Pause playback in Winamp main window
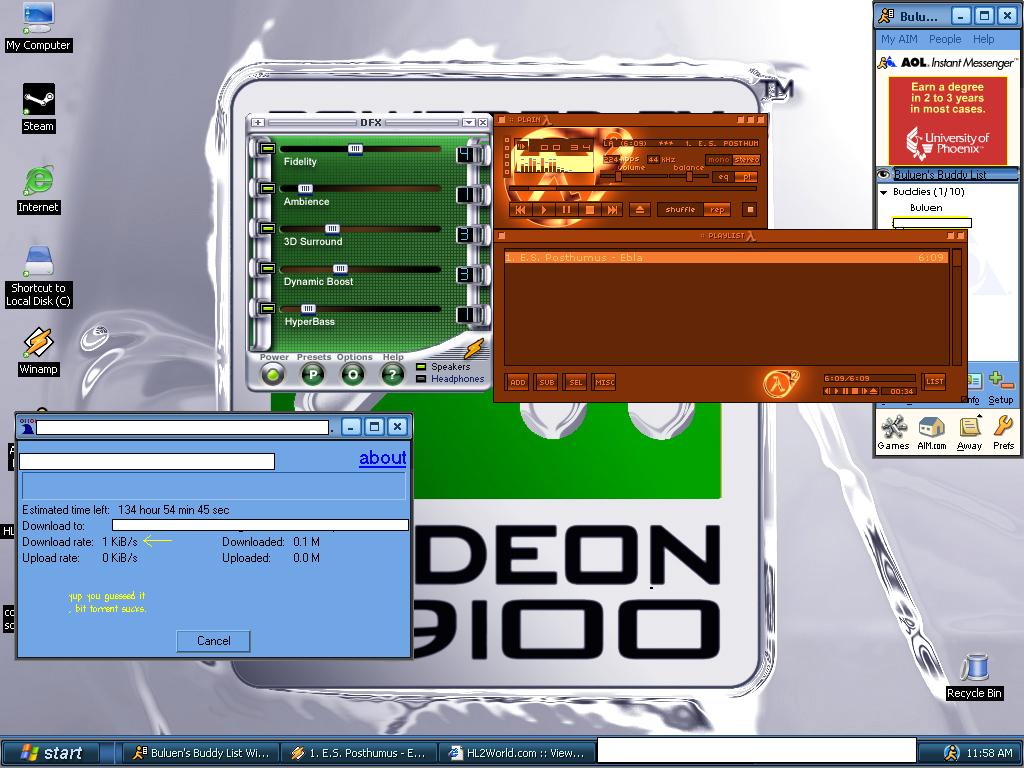Screen dimensions: 1024x768 point(566,210)
